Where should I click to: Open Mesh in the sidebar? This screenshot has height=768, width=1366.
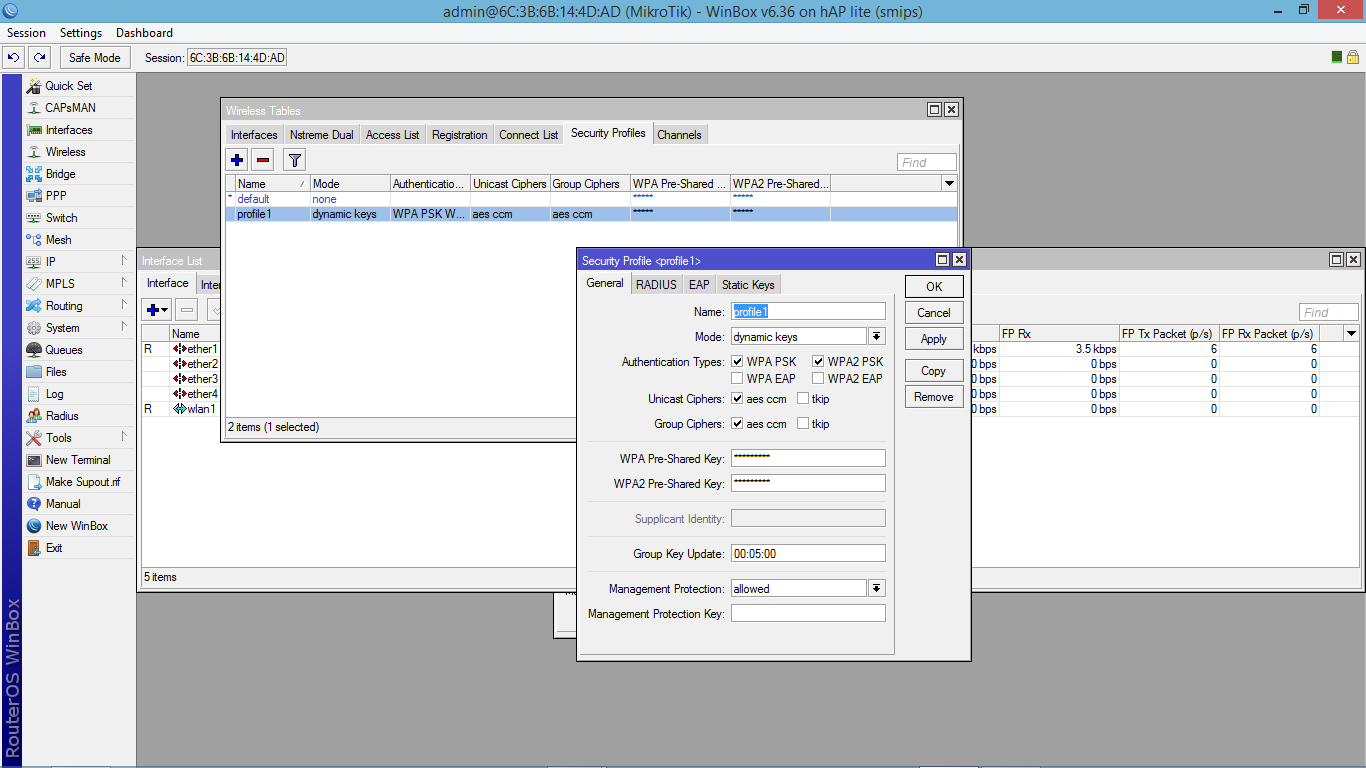(x=58, y=240)
